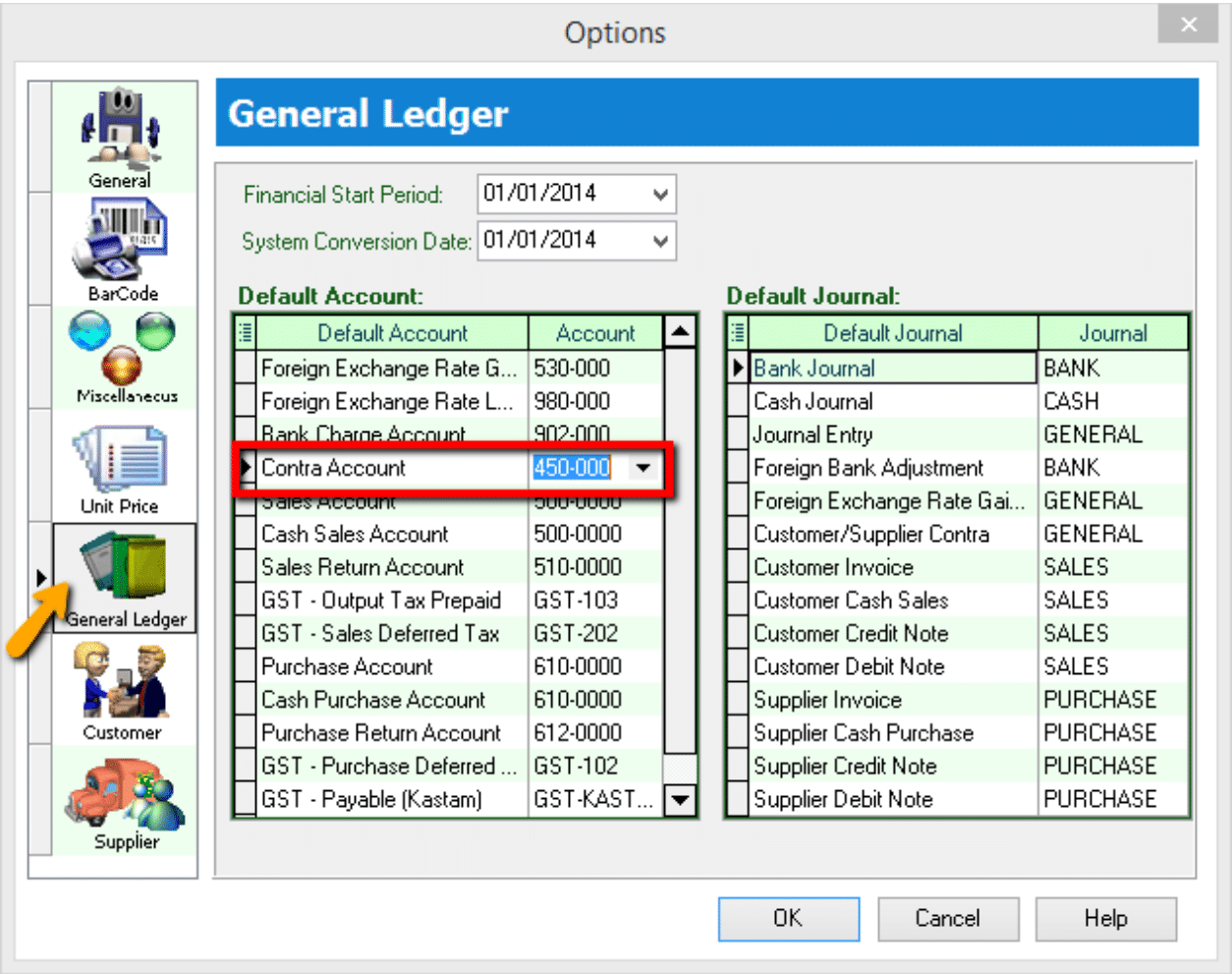Click the Default Account grid menu icon
Screen dimensions: 1232x974
point(245,333)
